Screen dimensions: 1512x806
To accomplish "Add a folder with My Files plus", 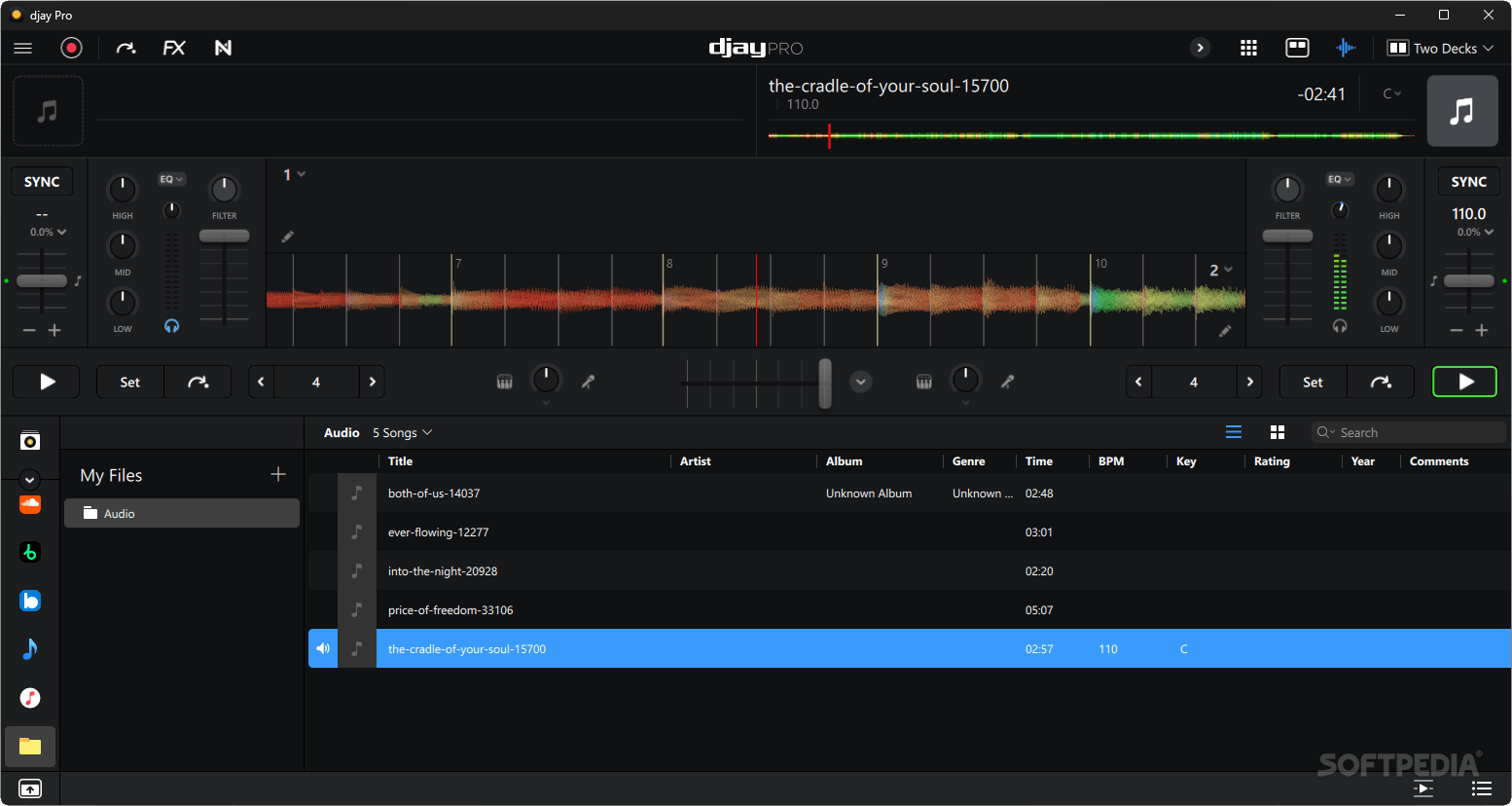I will pyautogui.click(x=278, y=474).
